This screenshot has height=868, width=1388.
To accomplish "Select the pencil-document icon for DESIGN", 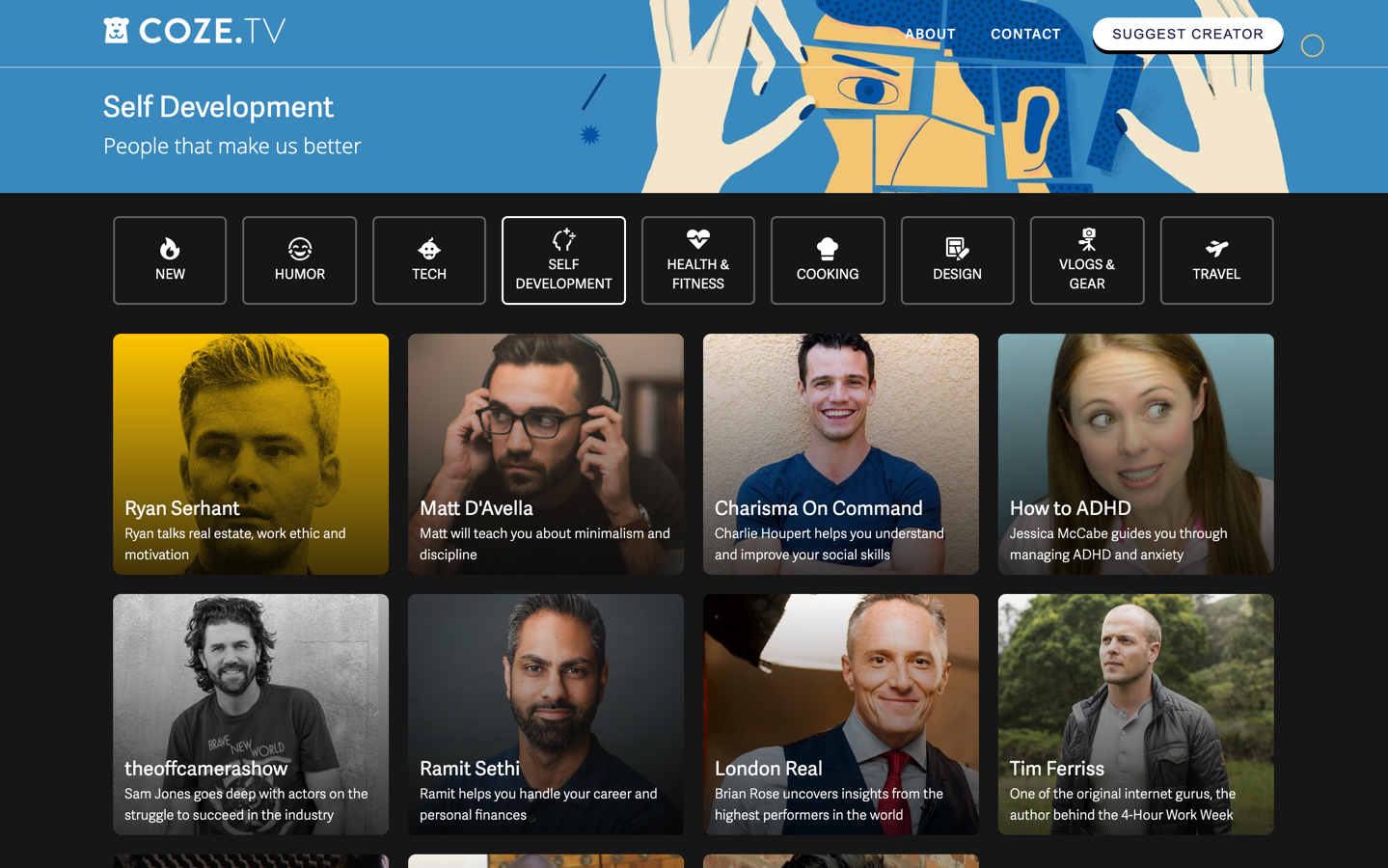I will tap(957, 248).
